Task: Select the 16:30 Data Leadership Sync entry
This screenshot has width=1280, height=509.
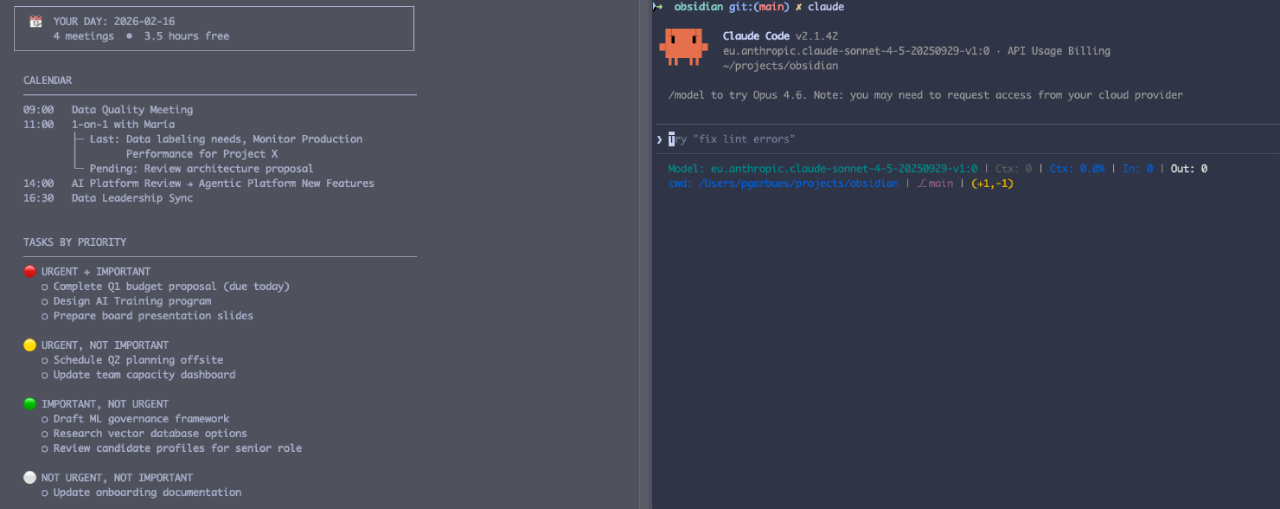Action: click(x=108, y=198)
